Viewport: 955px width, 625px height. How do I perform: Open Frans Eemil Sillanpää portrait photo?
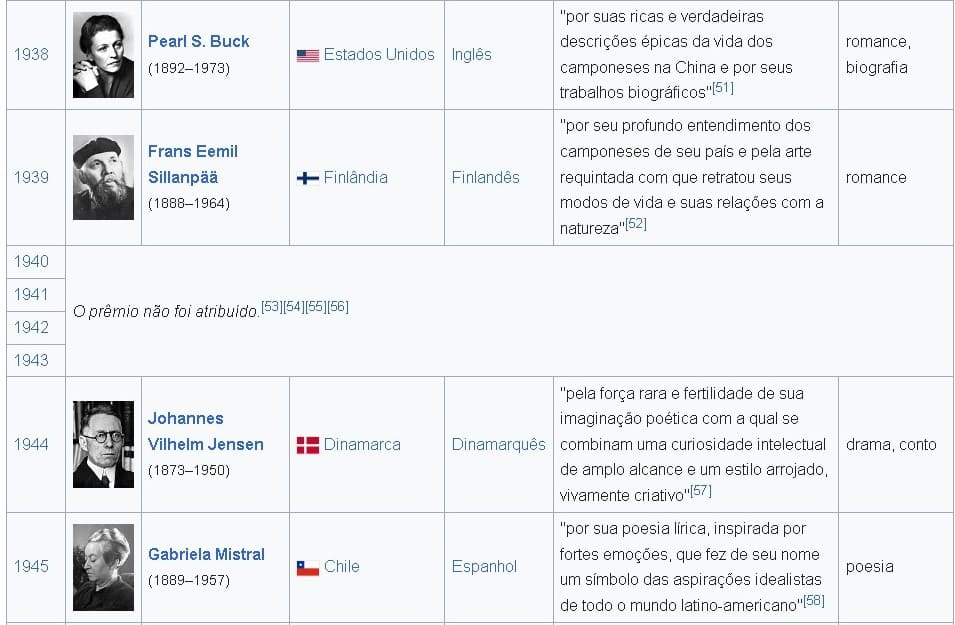[x=103, y=178]
